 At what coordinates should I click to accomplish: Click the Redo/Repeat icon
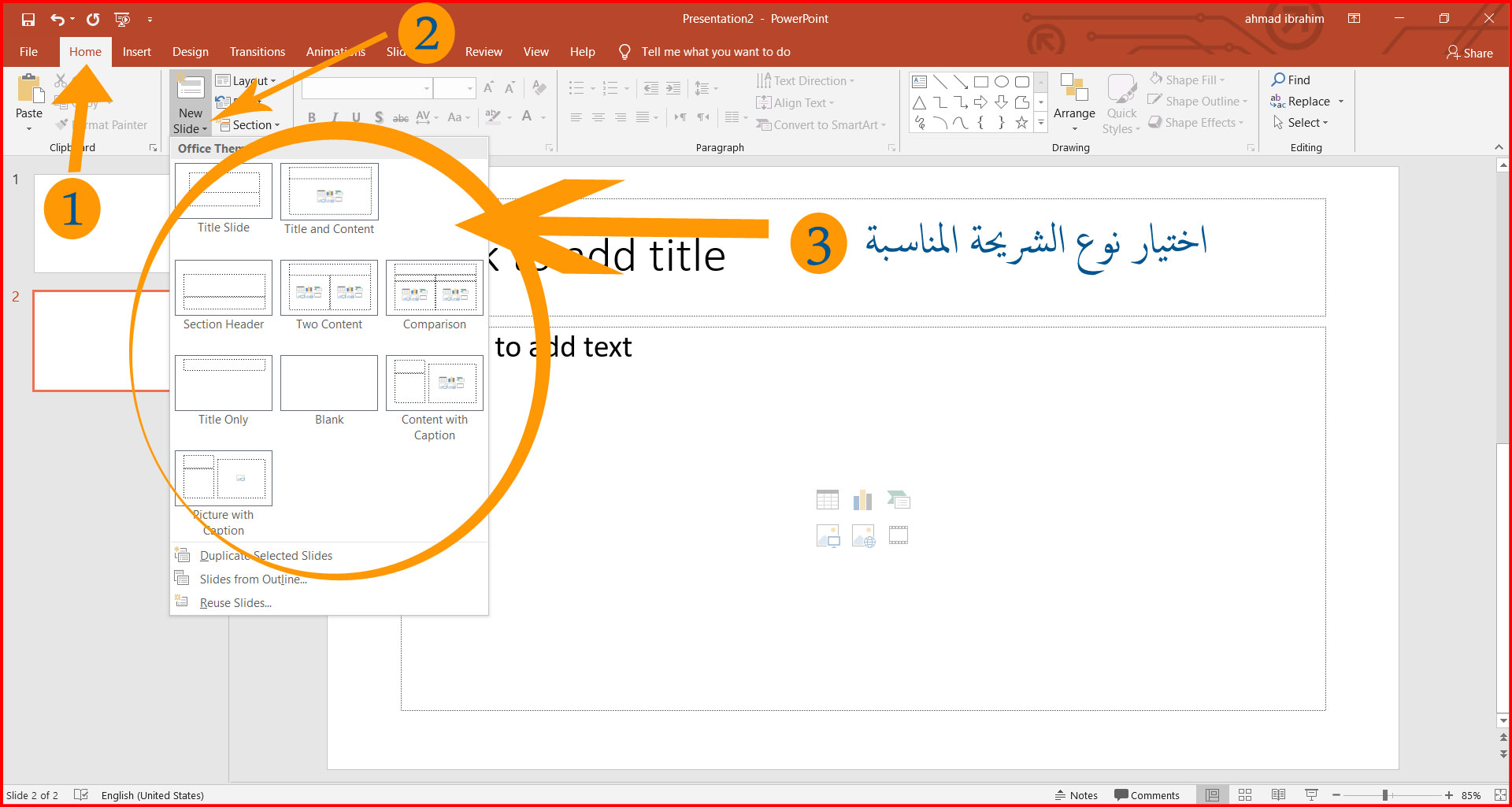(93, 19)
